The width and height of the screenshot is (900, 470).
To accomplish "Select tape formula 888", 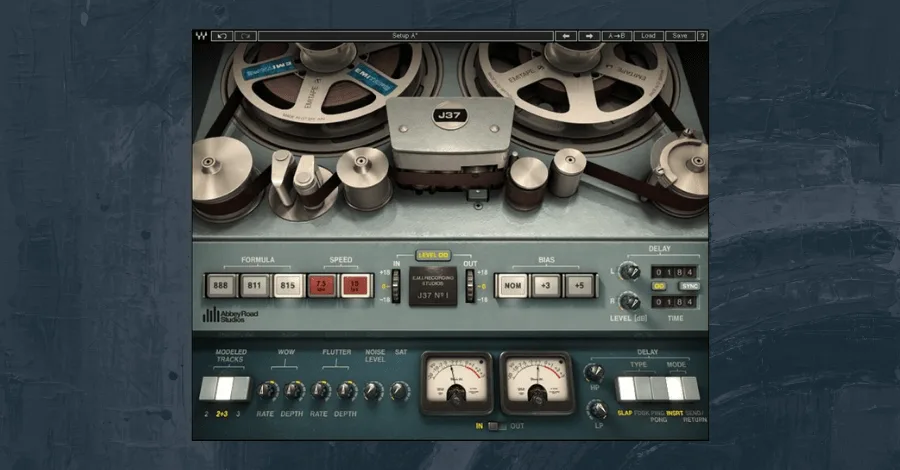I will (221, 285).
